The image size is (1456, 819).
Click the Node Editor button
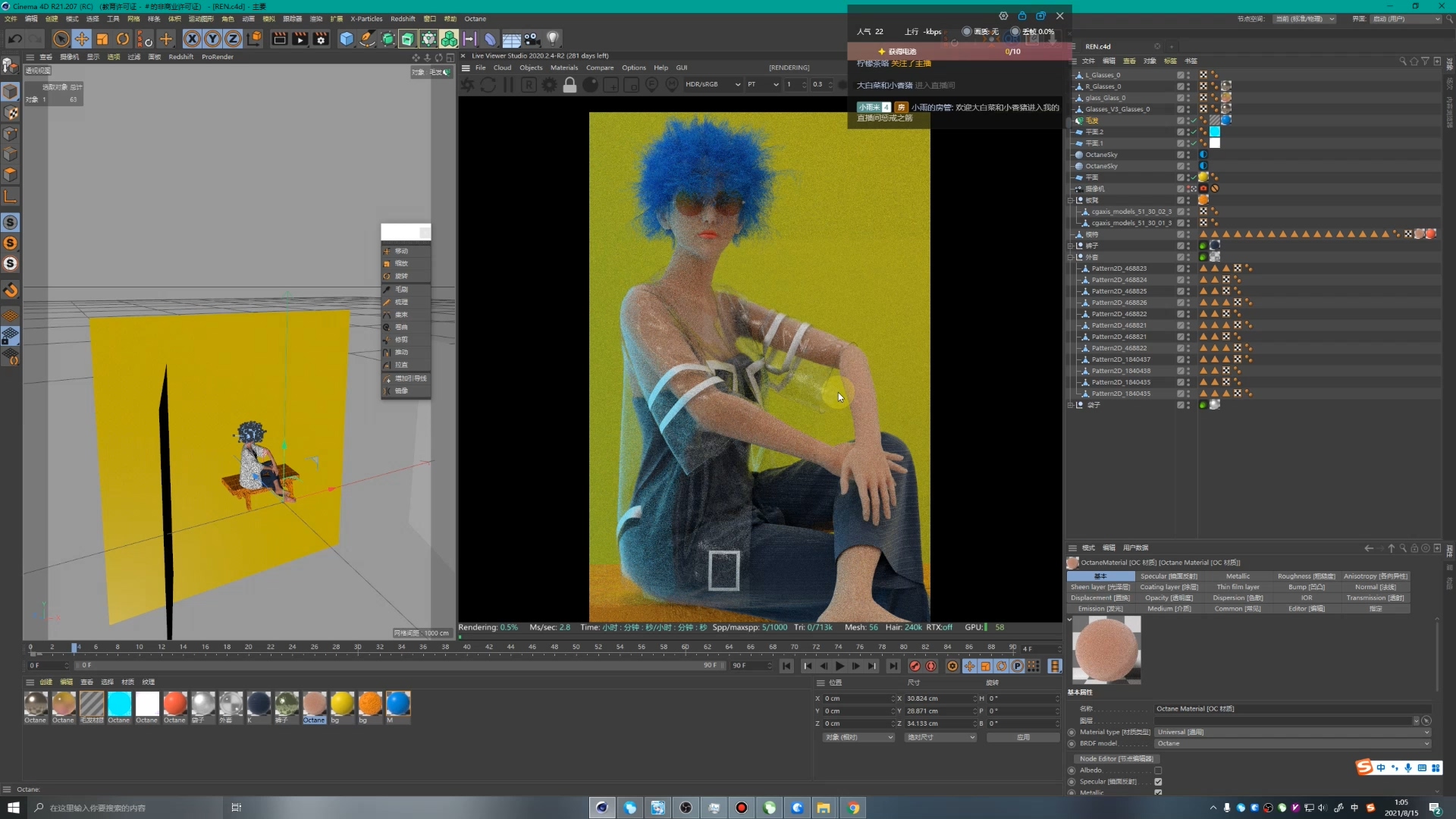[x=1116, y=759]
